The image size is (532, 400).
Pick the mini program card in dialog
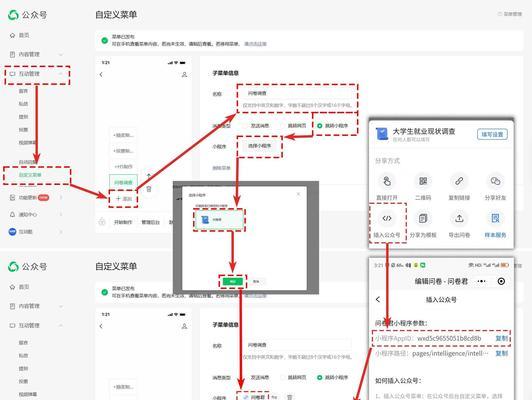pos(219,220)
